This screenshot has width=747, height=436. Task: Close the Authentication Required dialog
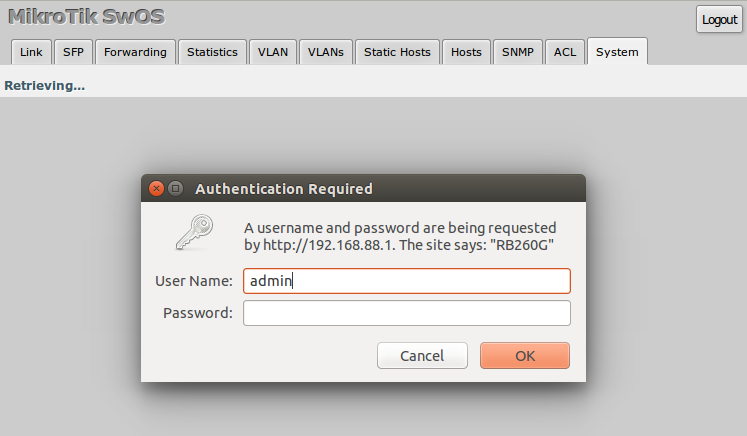click(x=156, y=189)
